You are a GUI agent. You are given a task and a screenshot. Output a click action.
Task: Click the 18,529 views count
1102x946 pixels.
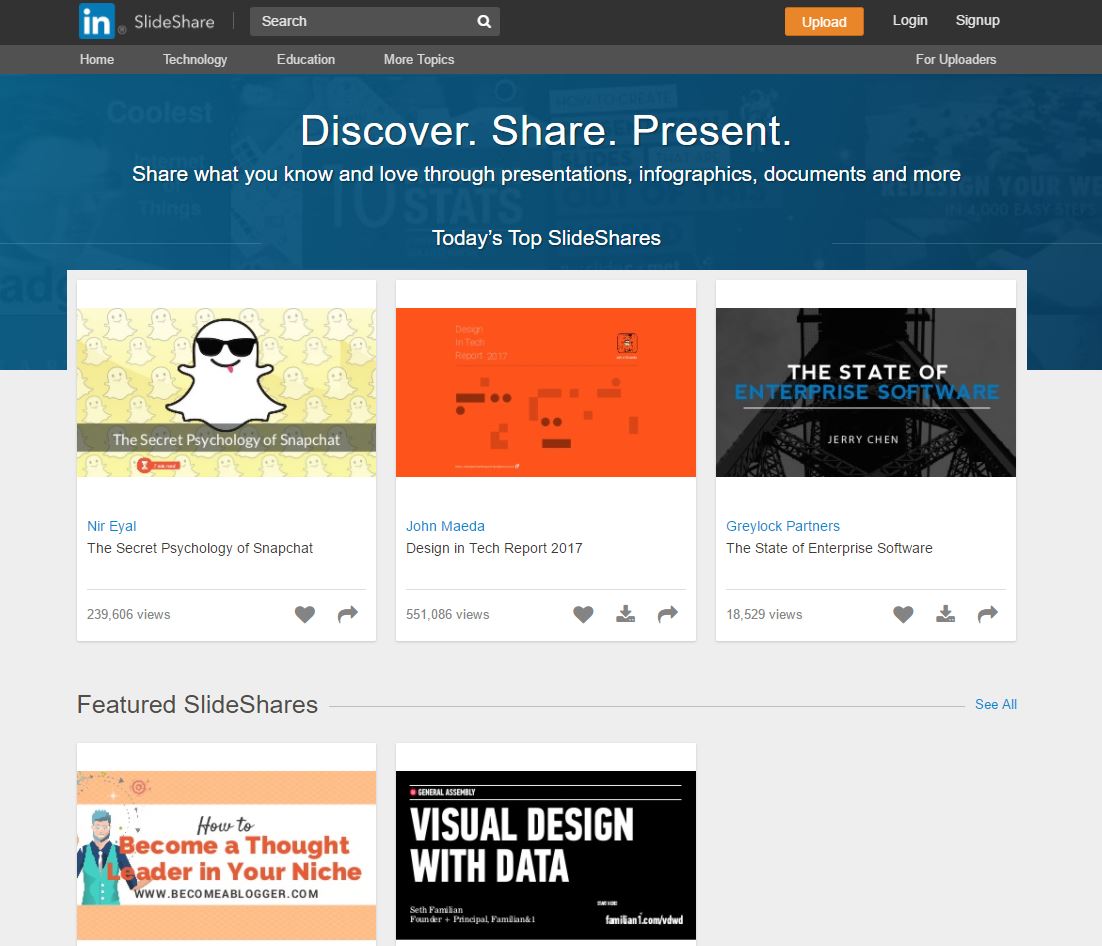pos(764,614)
